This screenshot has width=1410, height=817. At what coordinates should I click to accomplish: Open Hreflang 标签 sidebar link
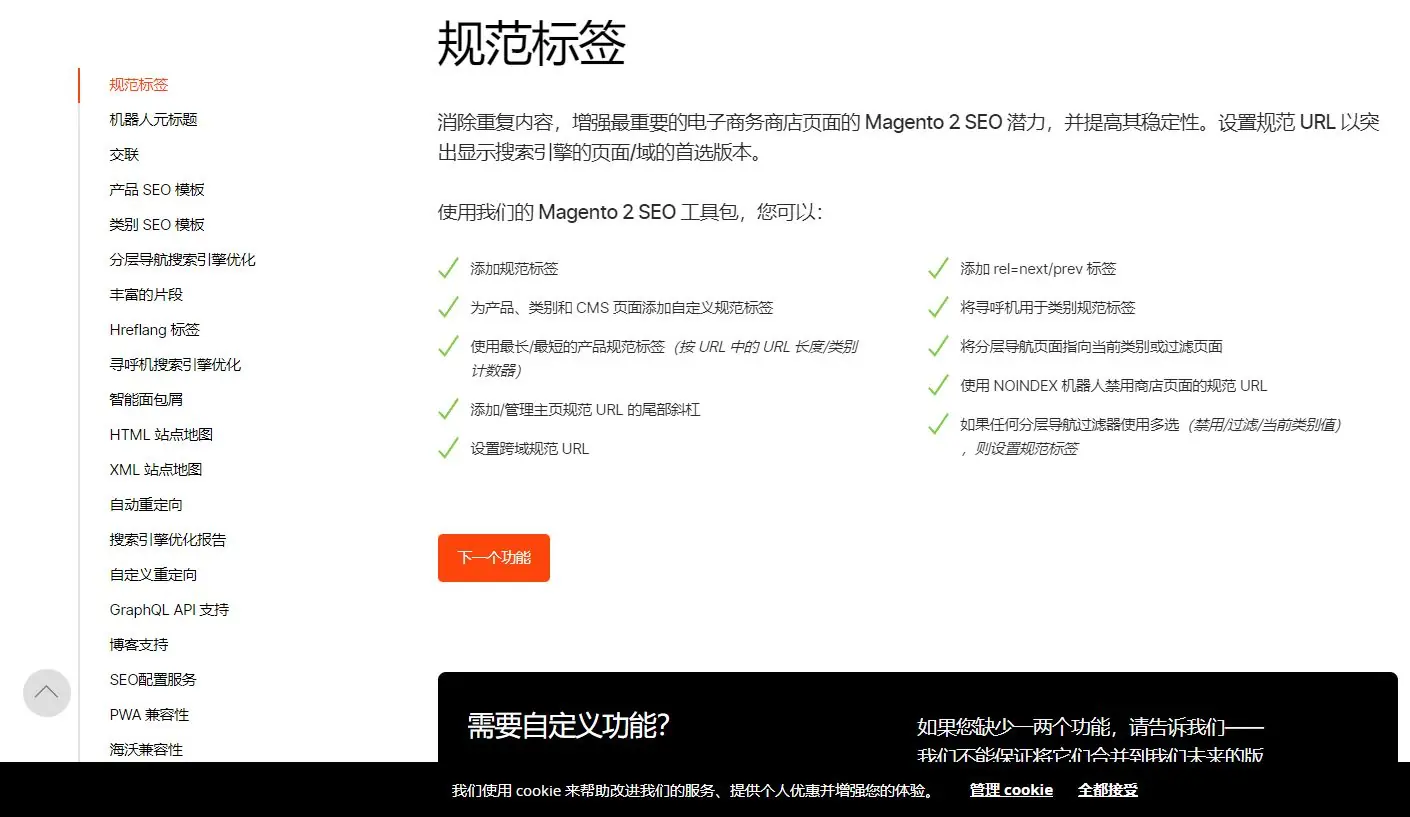[155, 330]
